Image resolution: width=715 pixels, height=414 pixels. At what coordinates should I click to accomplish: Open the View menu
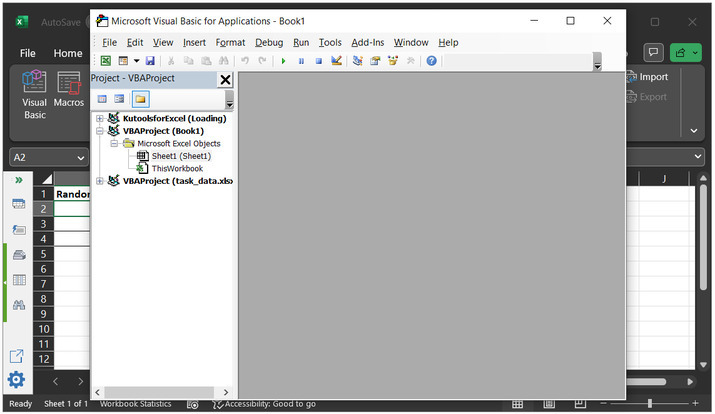point(163,42)
